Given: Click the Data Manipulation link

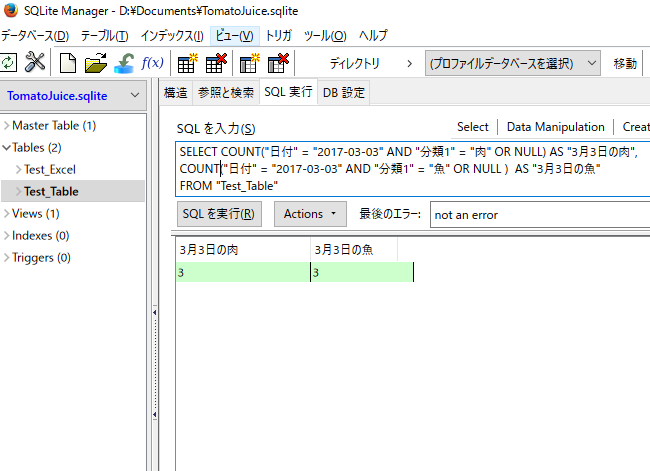Looking at the screenshot, I should [555, 127].
